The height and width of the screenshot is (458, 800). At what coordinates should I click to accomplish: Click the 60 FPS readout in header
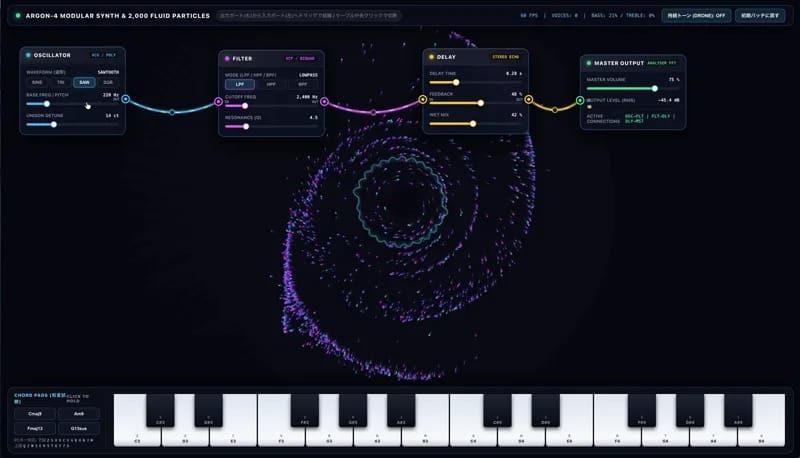(x=529, y=16)
